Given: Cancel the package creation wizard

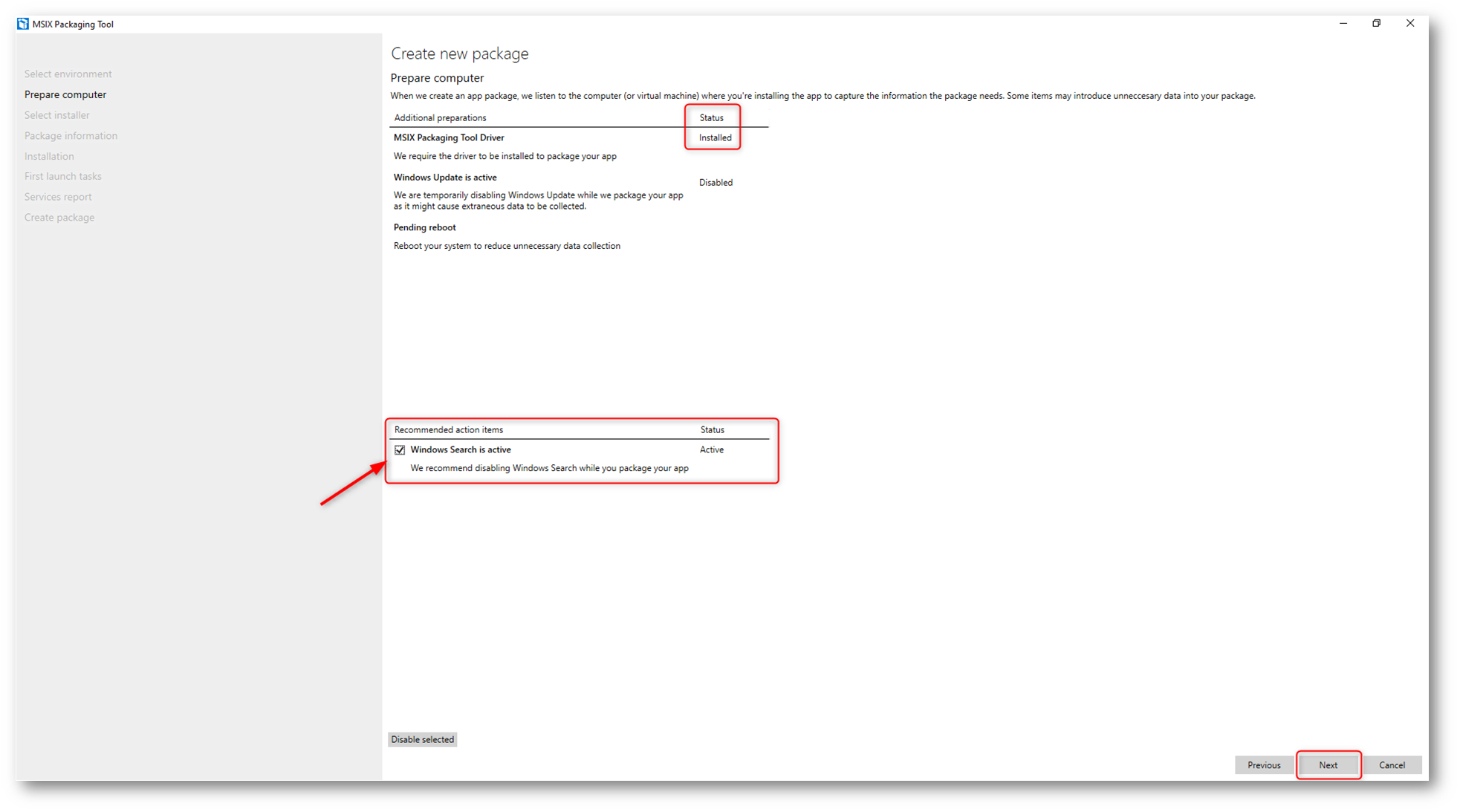Looking at the screenshot, I should click(x=1392, y=765).
